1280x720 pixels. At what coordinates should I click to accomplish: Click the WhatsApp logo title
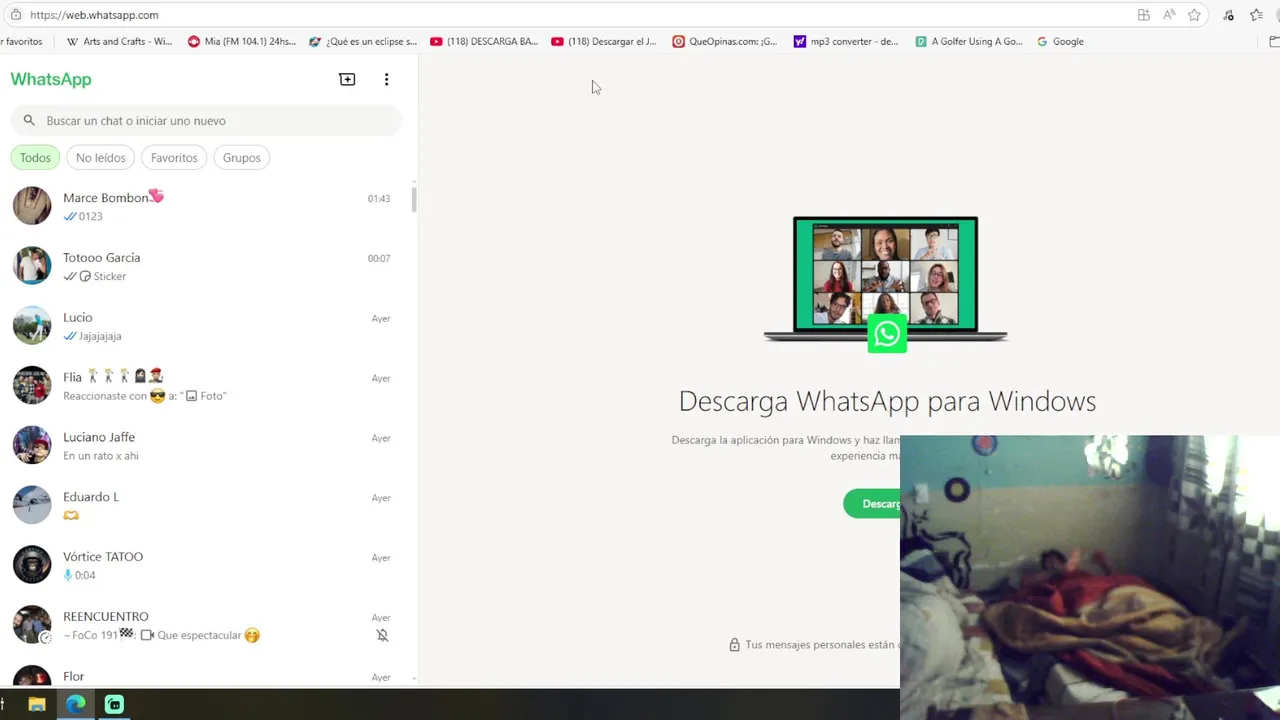[51, 79]
